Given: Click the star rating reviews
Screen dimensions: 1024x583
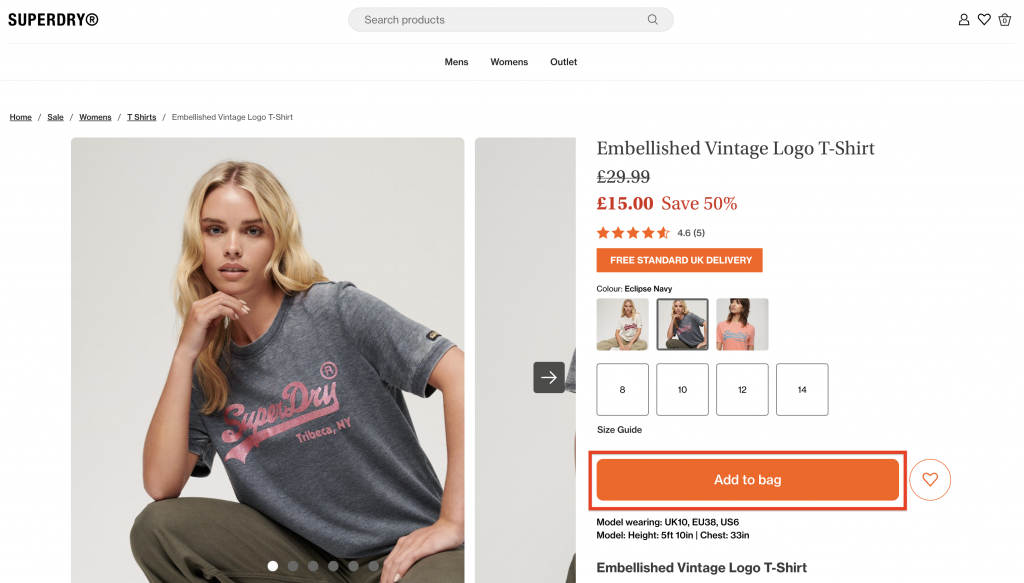Looking at the screenshot, I should [x=633, y=233].
